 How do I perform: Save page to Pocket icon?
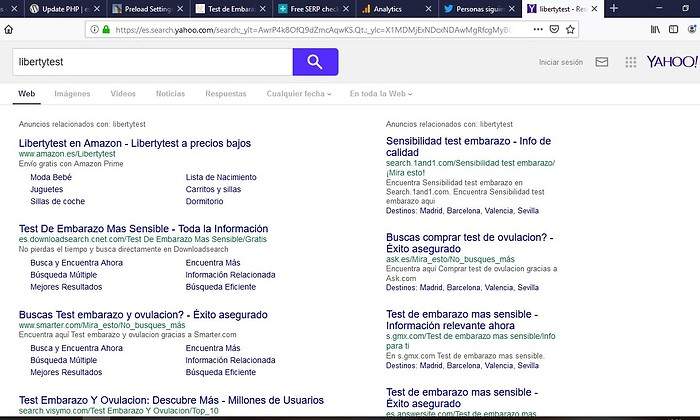click(554, 29)
